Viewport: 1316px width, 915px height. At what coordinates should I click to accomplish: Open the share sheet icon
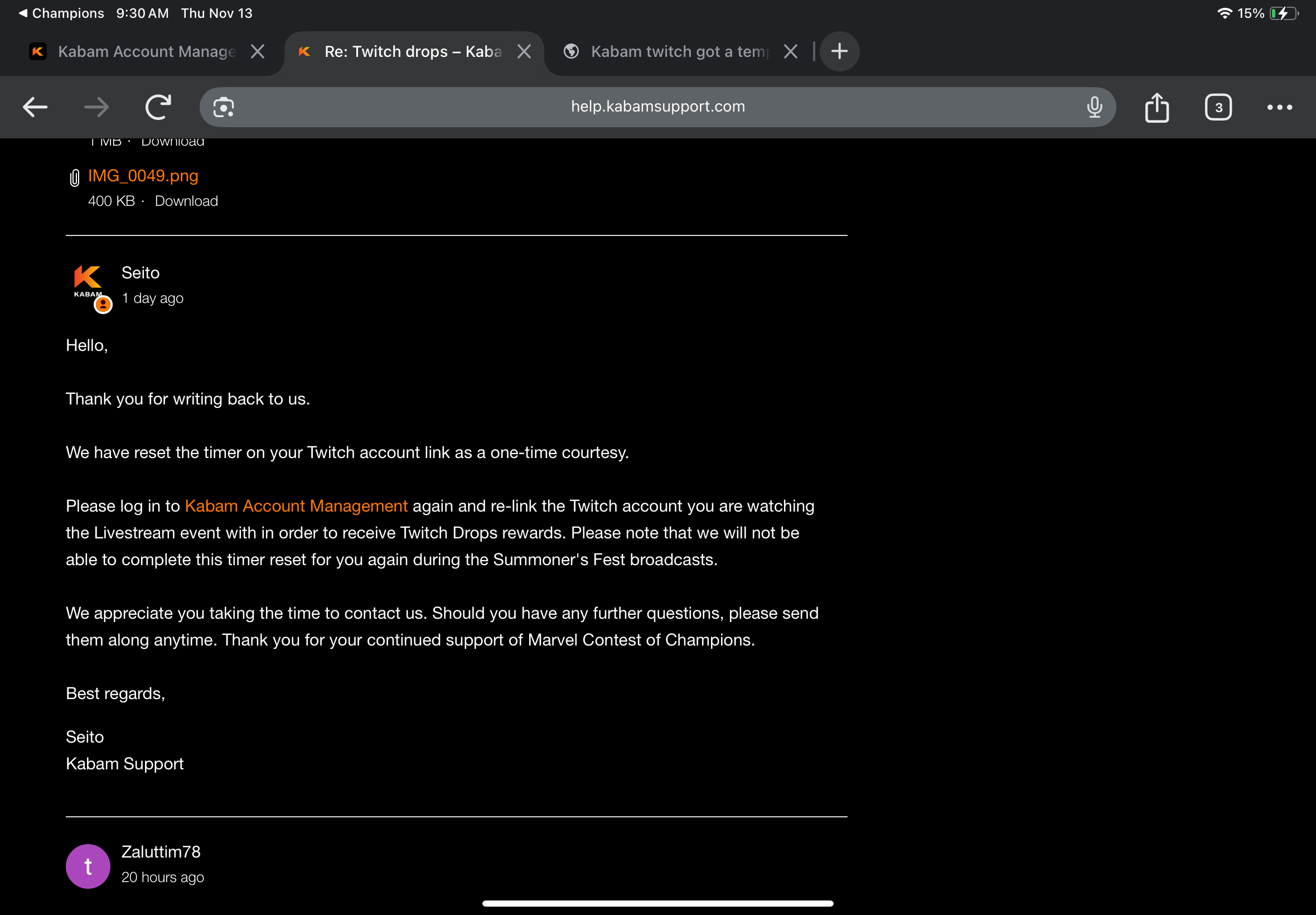(x=1157, y=107)
